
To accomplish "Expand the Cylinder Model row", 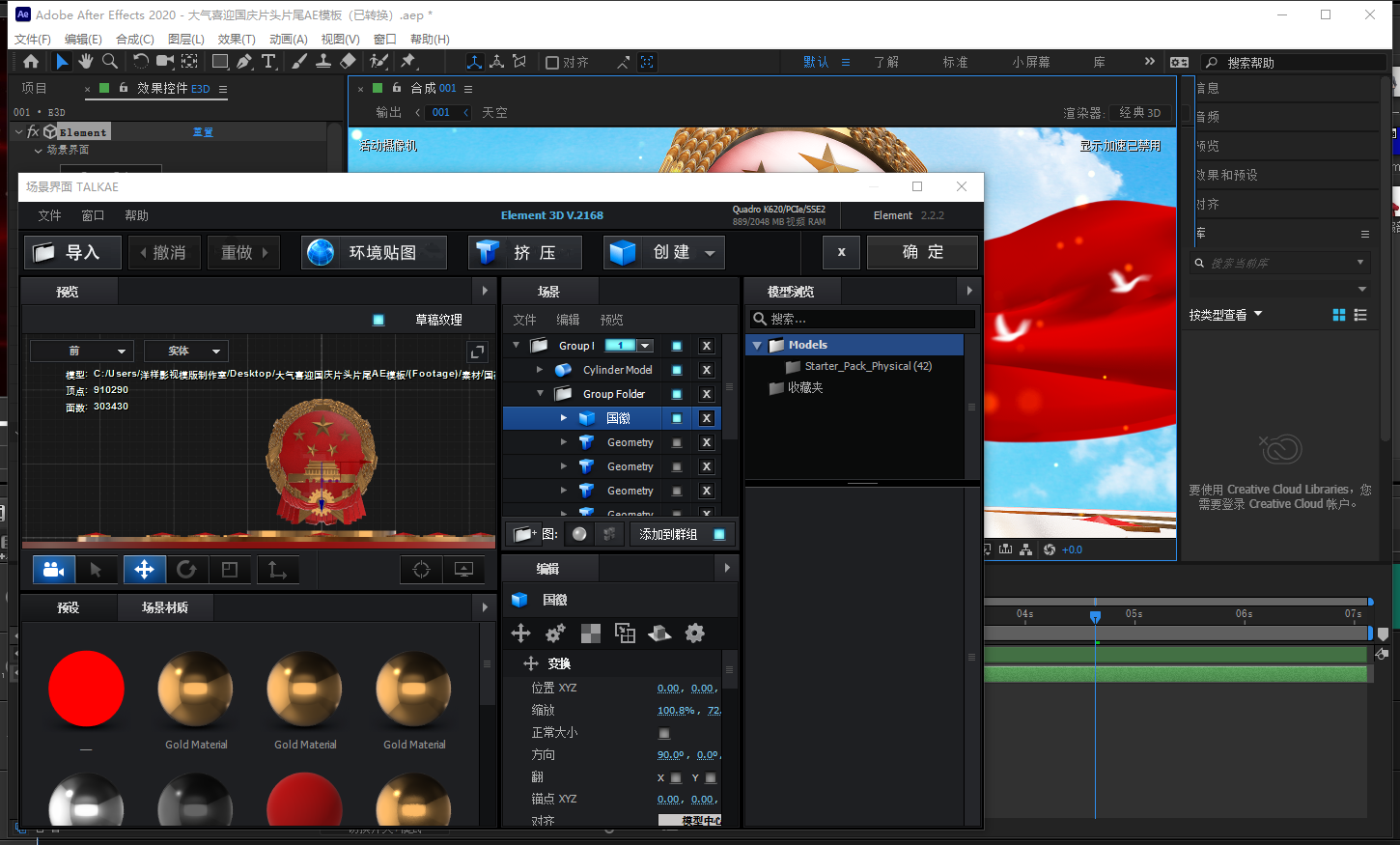I will click(x=539, y=370).
